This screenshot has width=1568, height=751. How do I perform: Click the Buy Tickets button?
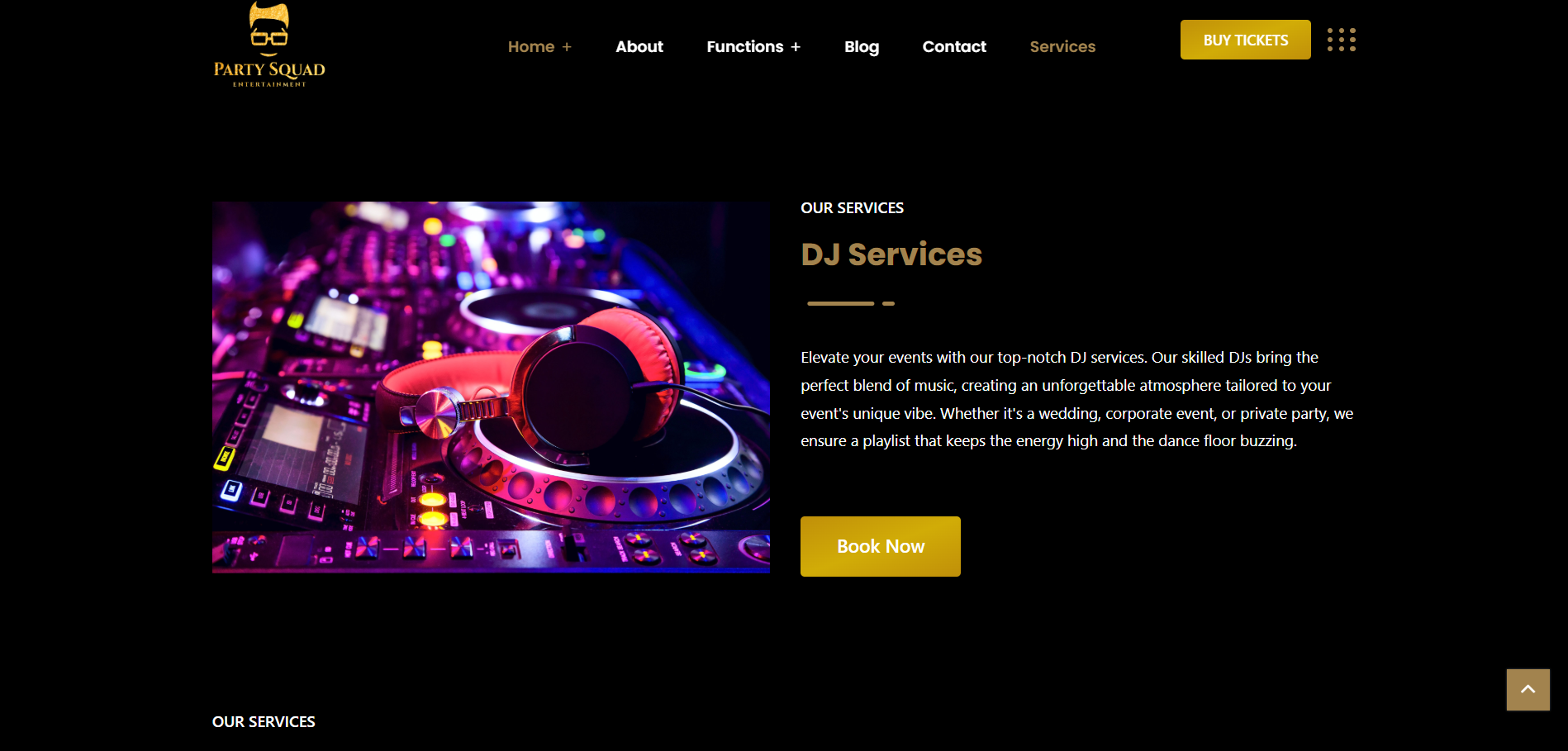point(1246,40)
